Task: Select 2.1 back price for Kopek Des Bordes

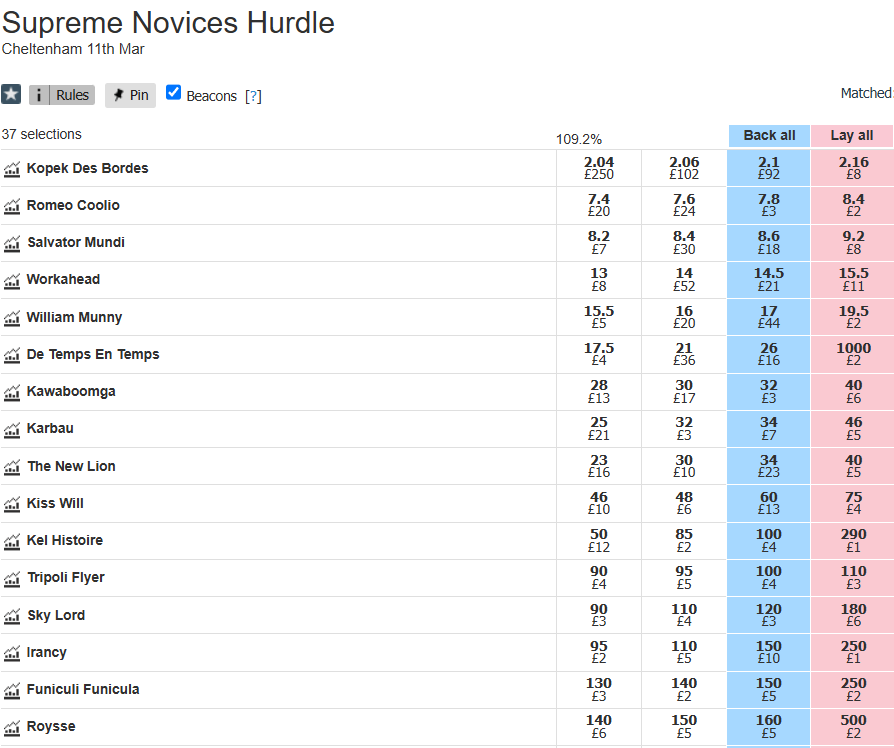Action: coord(769,168)
